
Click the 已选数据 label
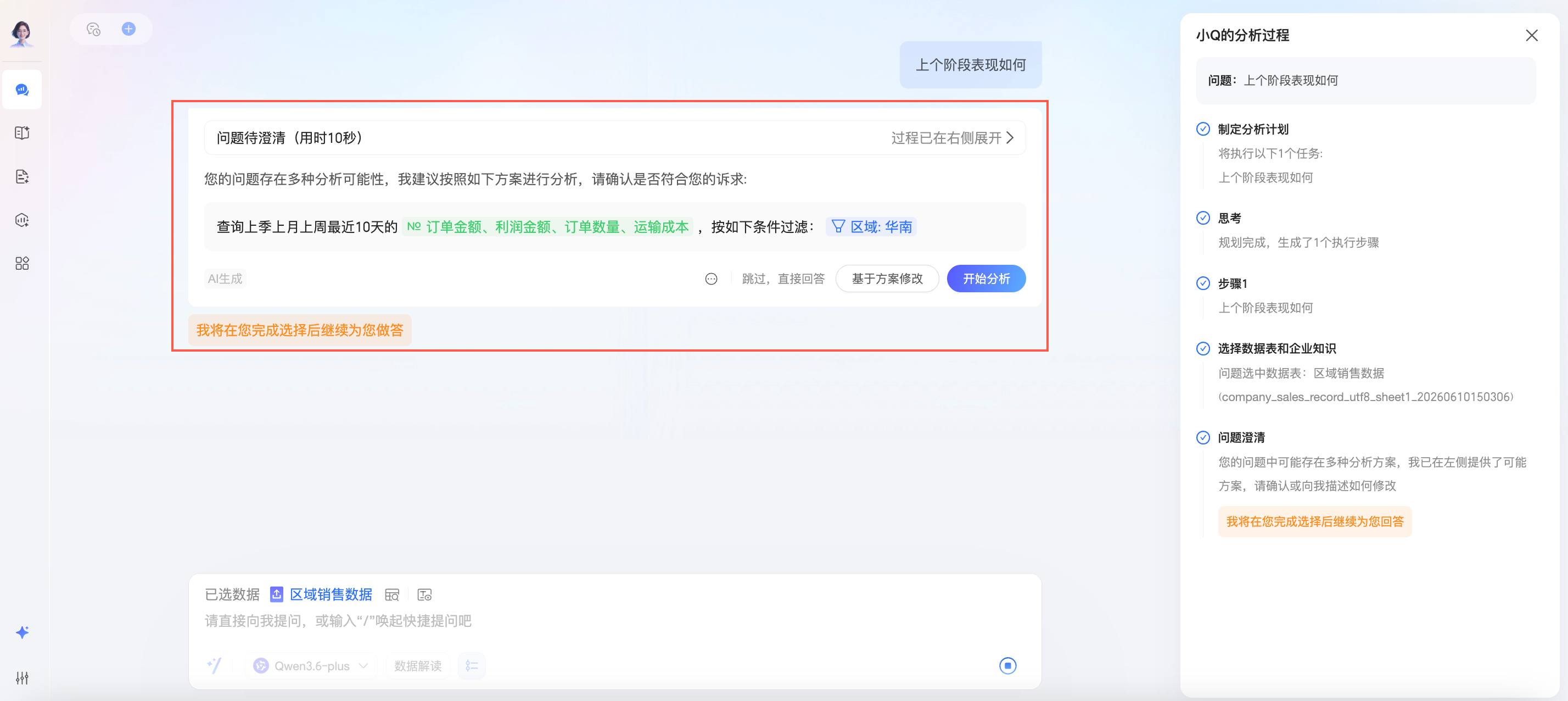(x=232, y=594)
